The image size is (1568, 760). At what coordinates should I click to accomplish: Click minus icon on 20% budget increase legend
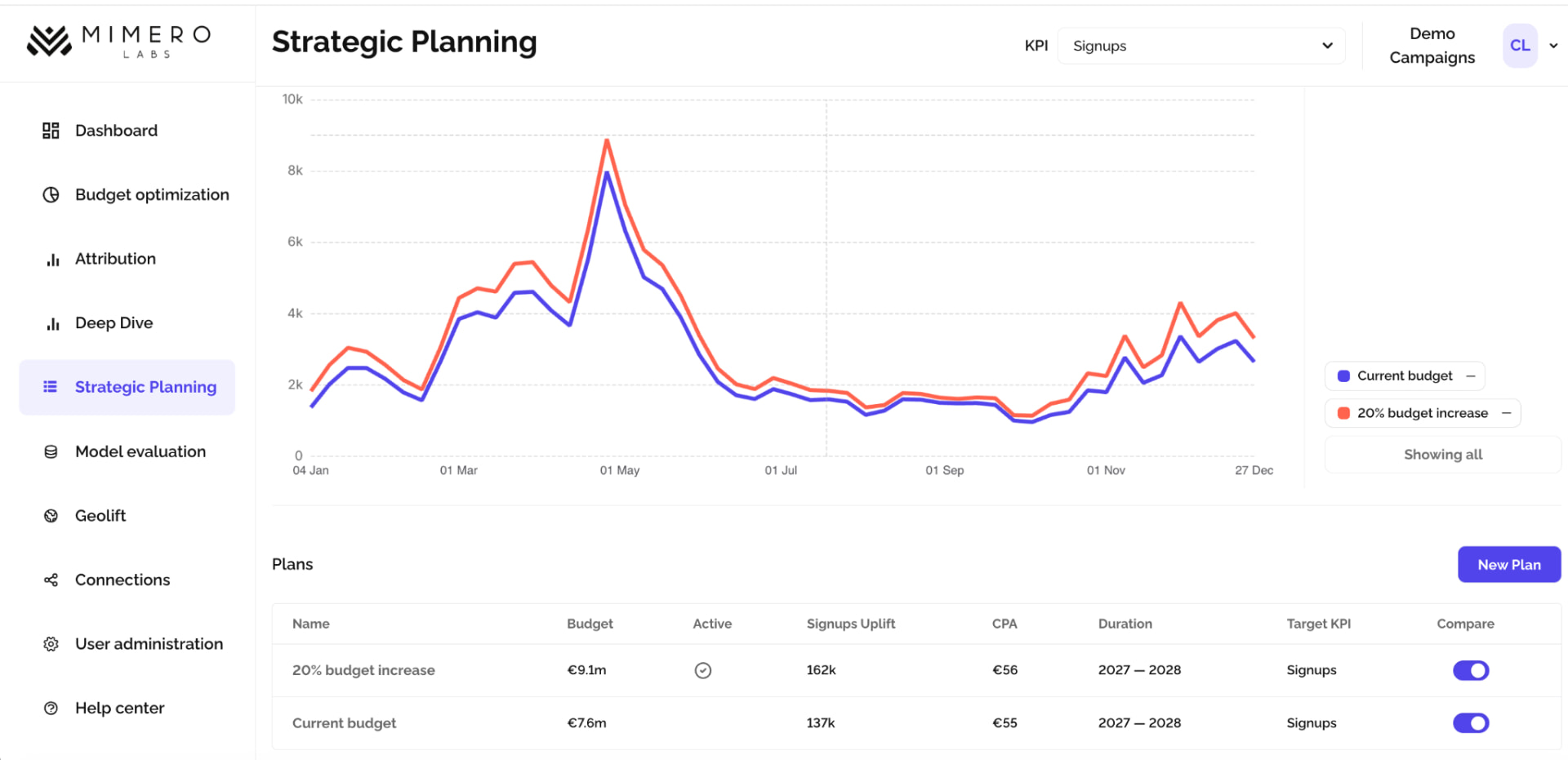tap(1507, 413)
